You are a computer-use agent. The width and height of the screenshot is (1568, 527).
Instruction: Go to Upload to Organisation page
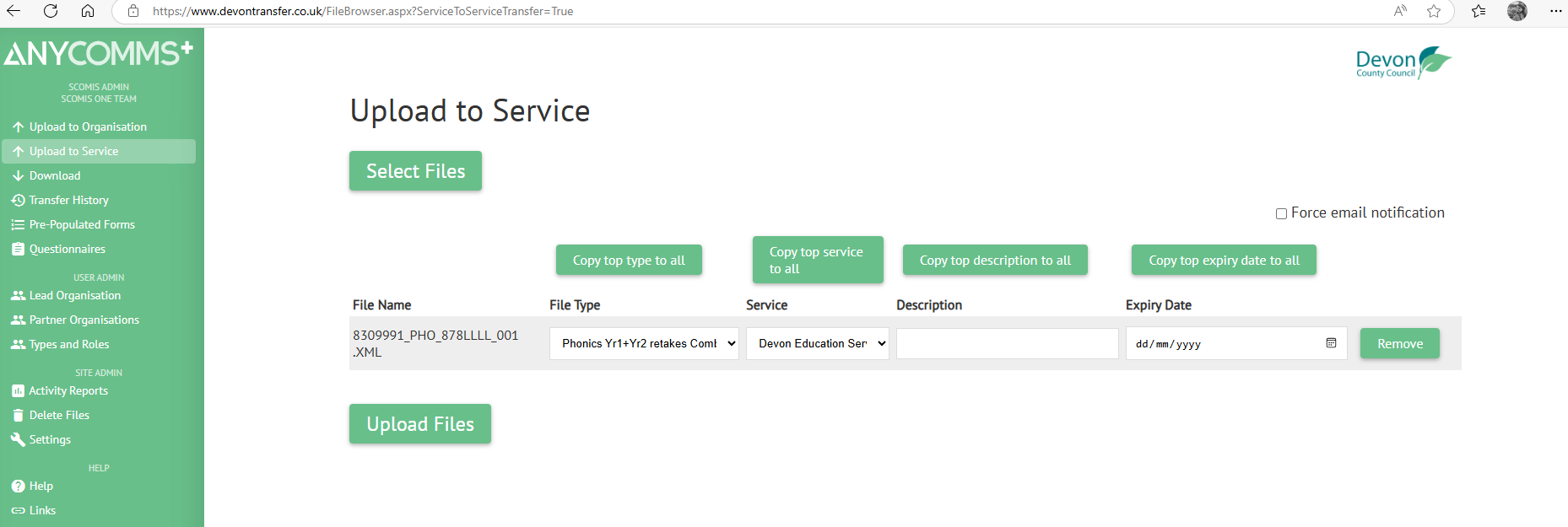pos(88,126)
